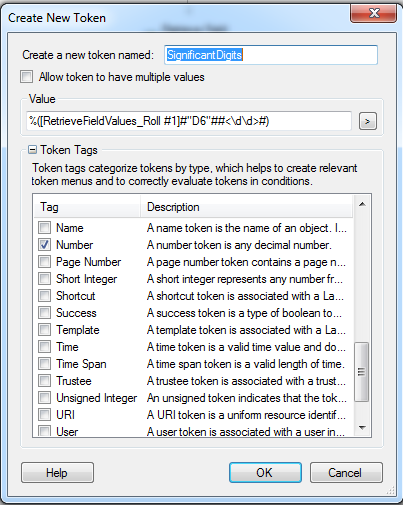This screenshot has height=505, width=403.
Task: Click the tag list scrollbar thumb
Action: pyautogui.click(x=362, y=372)
